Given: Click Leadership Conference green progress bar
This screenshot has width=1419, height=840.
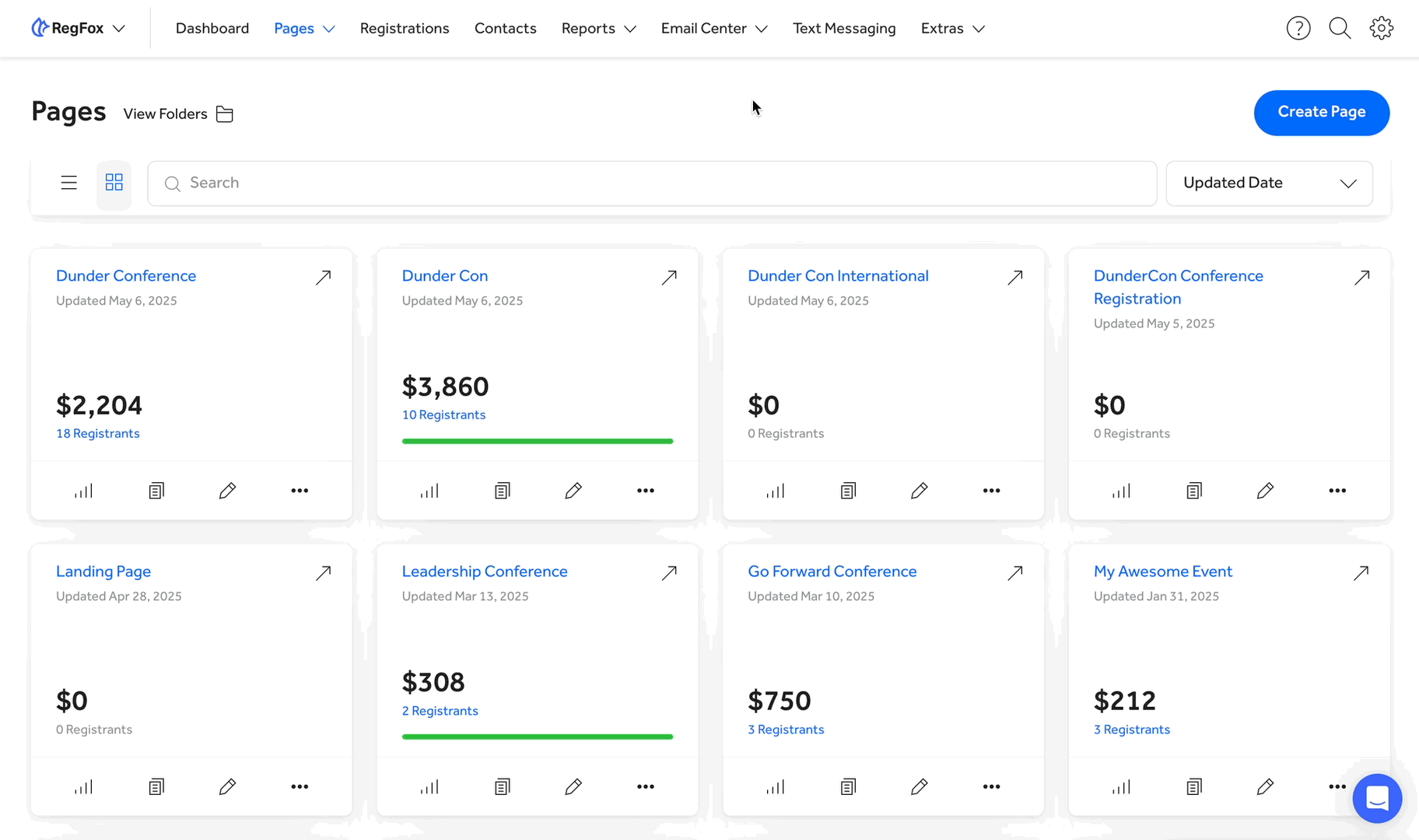Looking at the screenshot, I should pyautogui.click(x=538, y=737).
